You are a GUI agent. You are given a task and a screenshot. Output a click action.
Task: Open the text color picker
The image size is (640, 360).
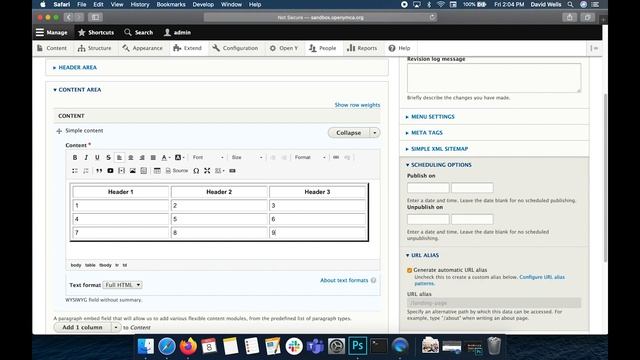click(165, 158)
